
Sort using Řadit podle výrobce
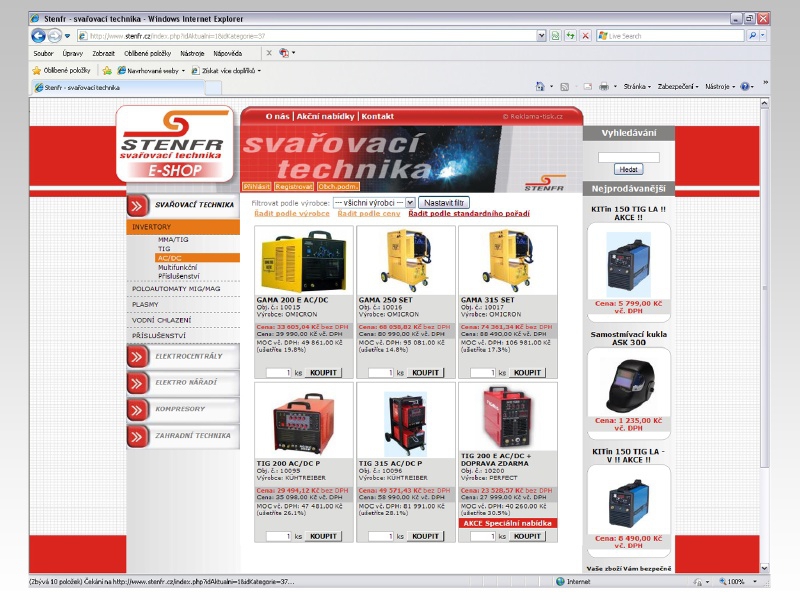[292, 214]
